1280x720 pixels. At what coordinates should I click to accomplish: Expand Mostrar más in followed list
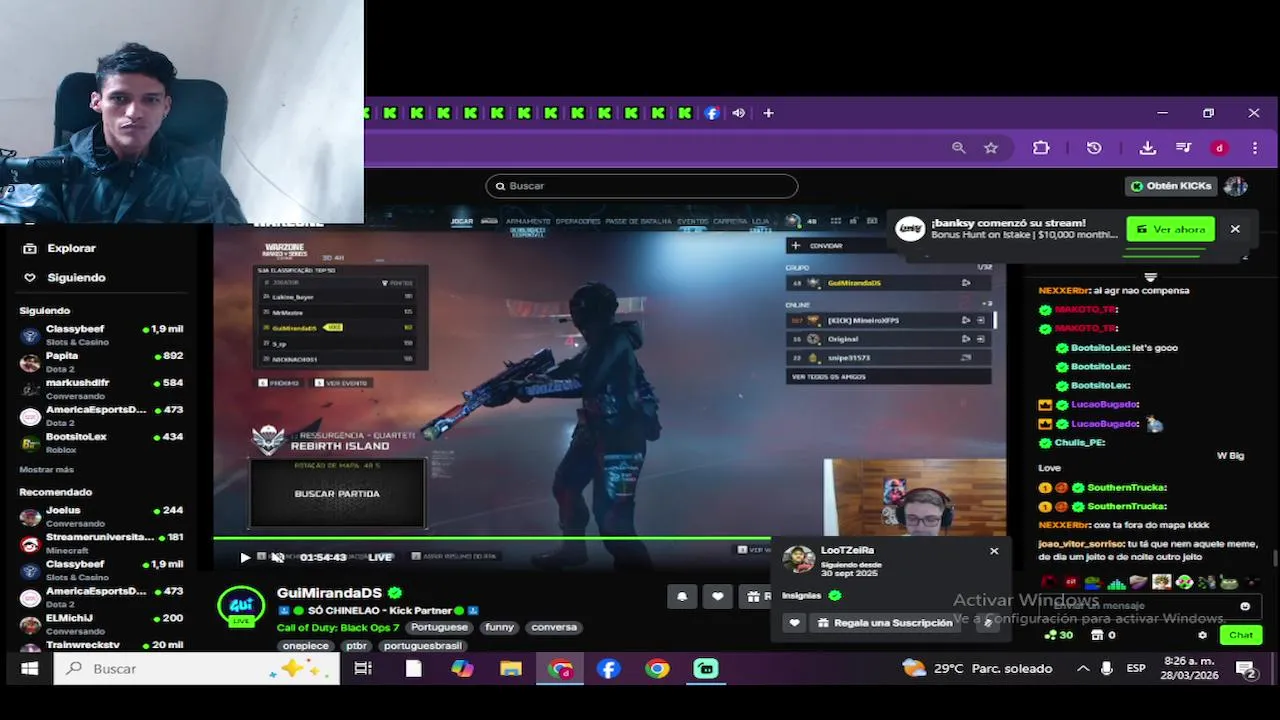tap(46, 469)
